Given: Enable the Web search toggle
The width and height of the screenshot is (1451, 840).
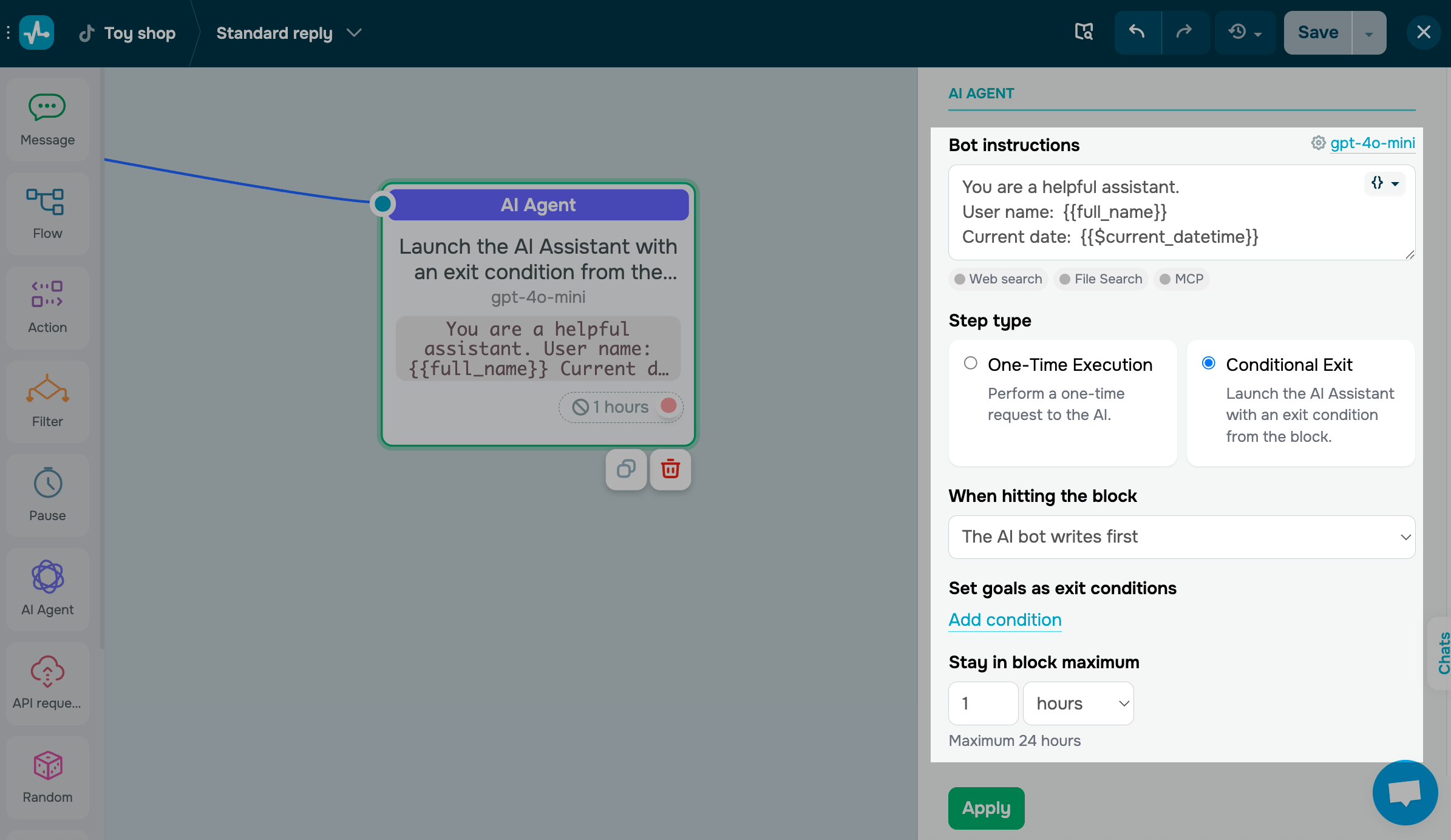Looking at the screenshot, I should click(x=998, y=279).
